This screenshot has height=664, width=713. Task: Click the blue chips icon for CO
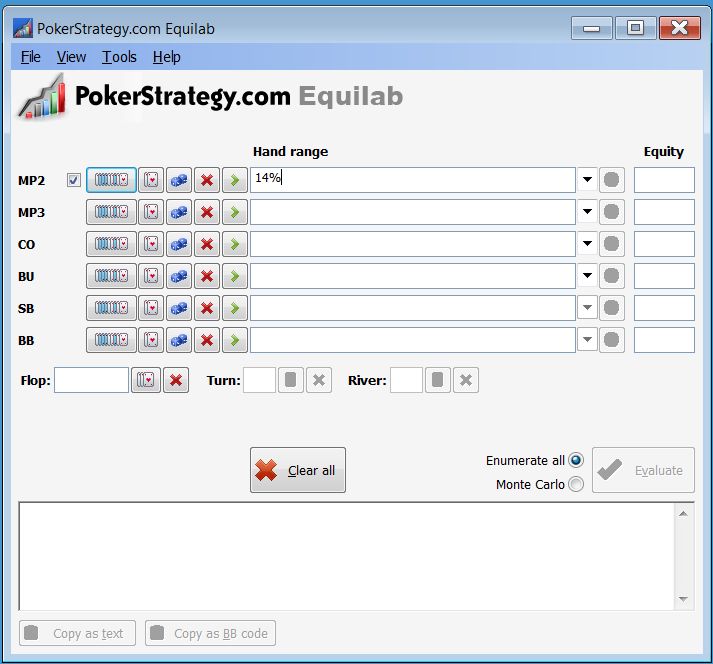[x=179, y=244]
